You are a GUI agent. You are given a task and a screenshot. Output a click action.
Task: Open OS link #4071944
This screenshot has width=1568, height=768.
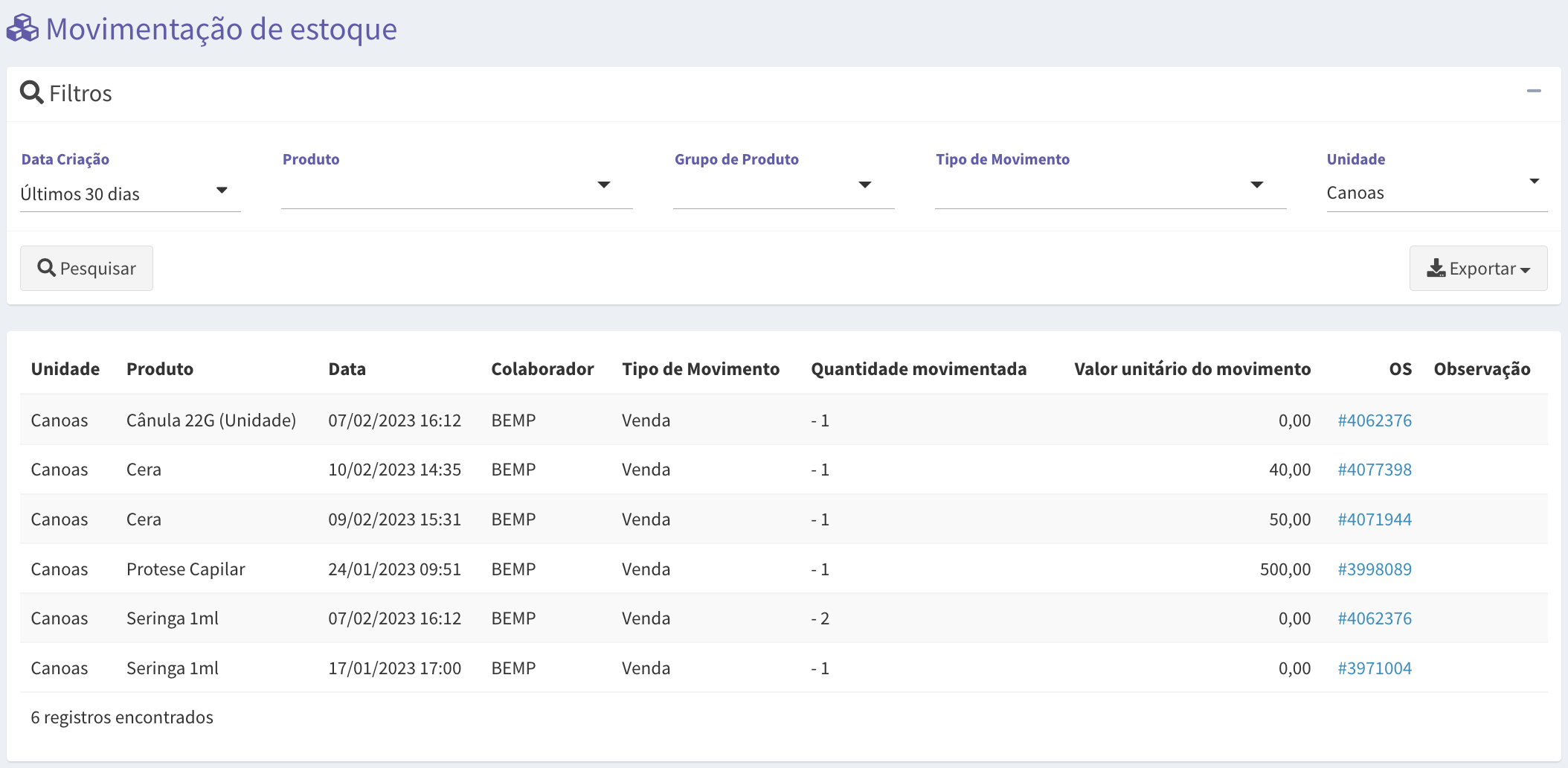(x=1375, y=519)
